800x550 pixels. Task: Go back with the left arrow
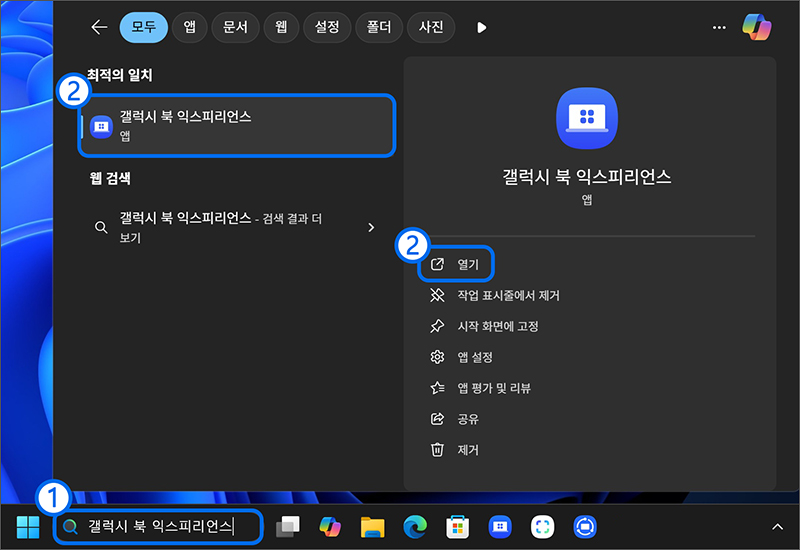click(x=99, y=27)
